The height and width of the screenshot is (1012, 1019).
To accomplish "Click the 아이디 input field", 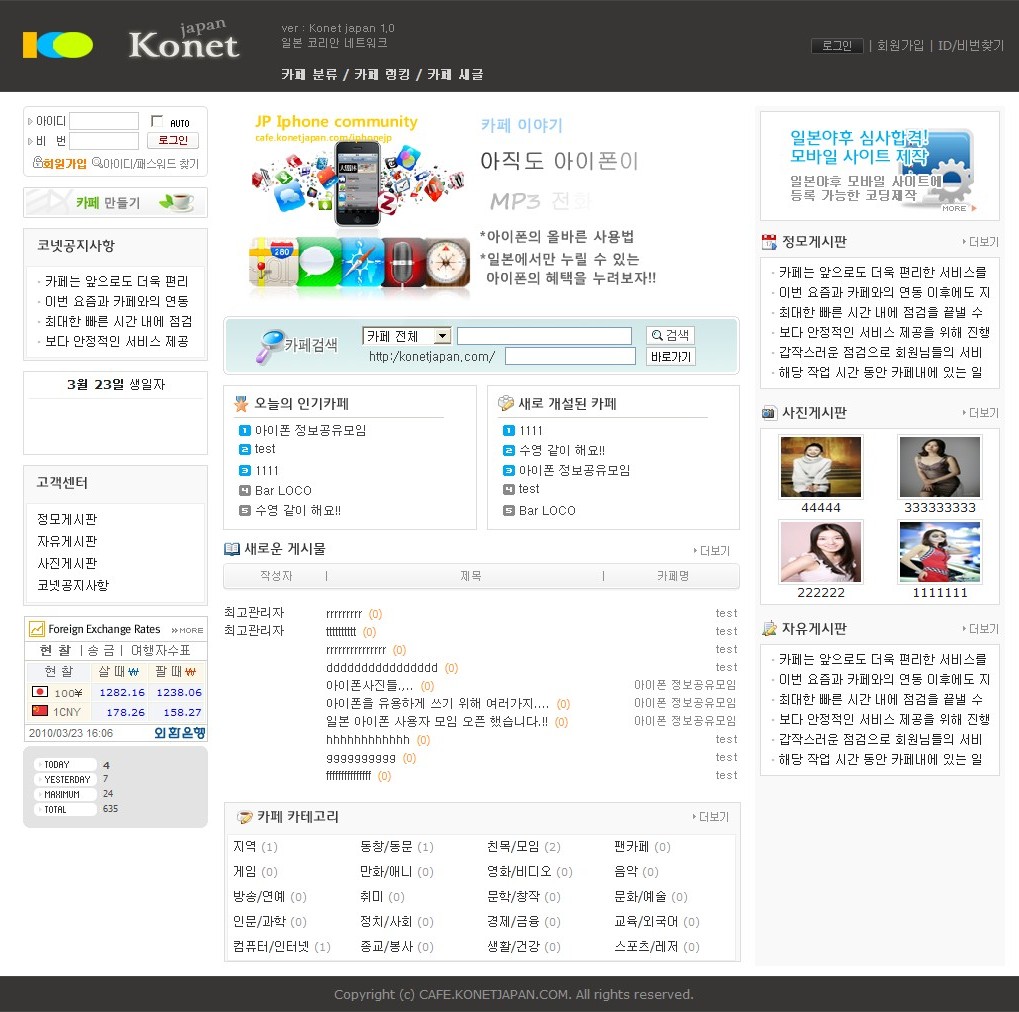I will point(104,121).
